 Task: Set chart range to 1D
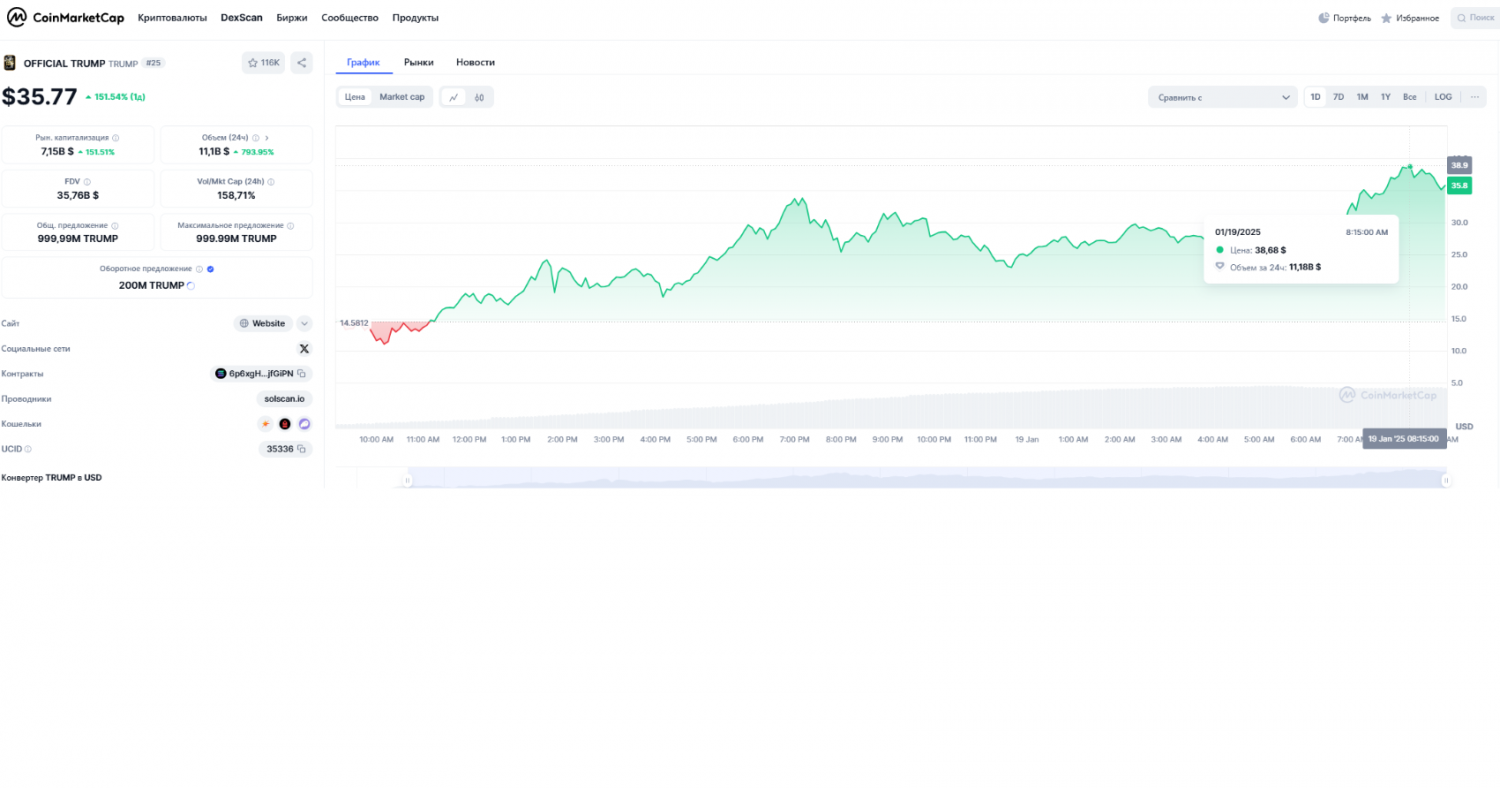[1316, 97]
